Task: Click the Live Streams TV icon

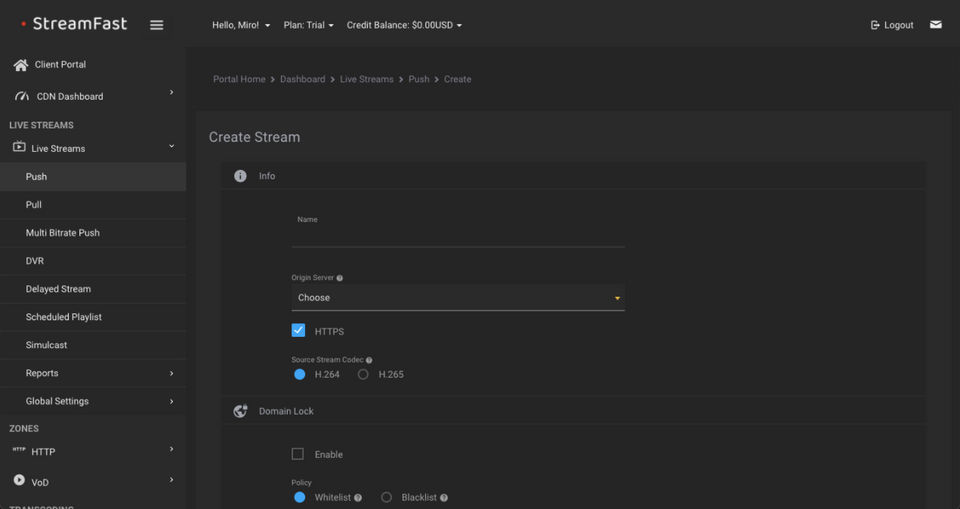Action: pyautogui.click(x=19, y=147)
